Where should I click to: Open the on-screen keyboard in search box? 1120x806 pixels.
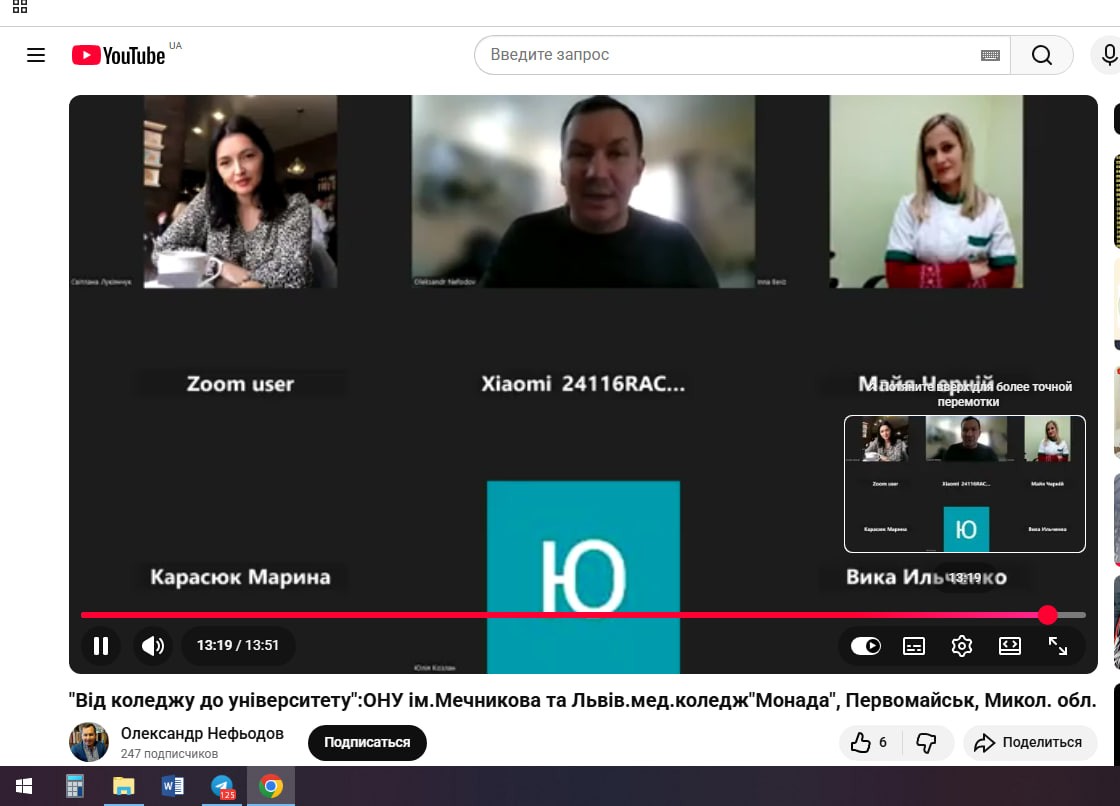(x=990, y=55)
